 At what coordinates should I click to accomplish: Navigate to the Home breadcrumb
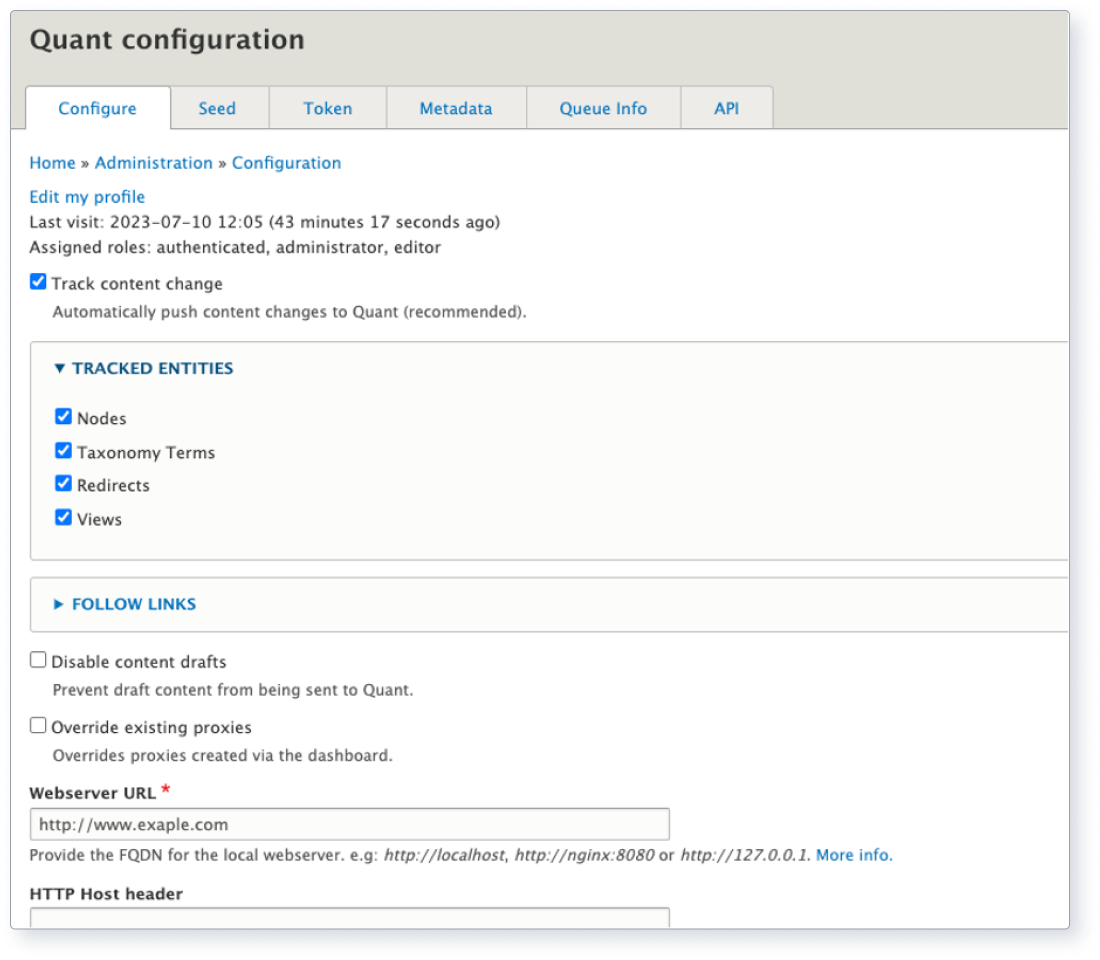click(x=52, y=162)
